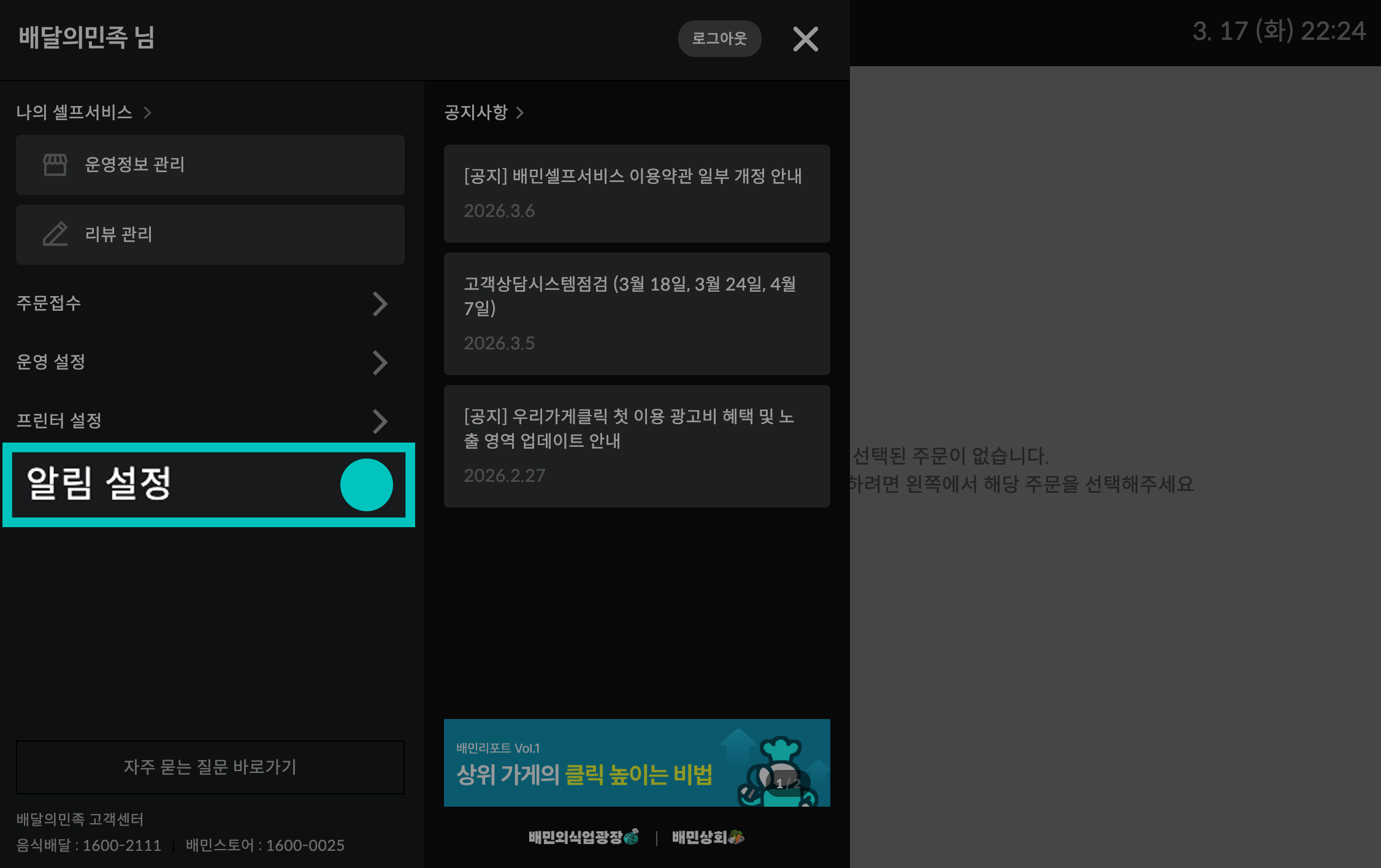Open 운영정보 관리 with store icon
The width and height of the screenshot is (1381, 868).
click(210, 165)
